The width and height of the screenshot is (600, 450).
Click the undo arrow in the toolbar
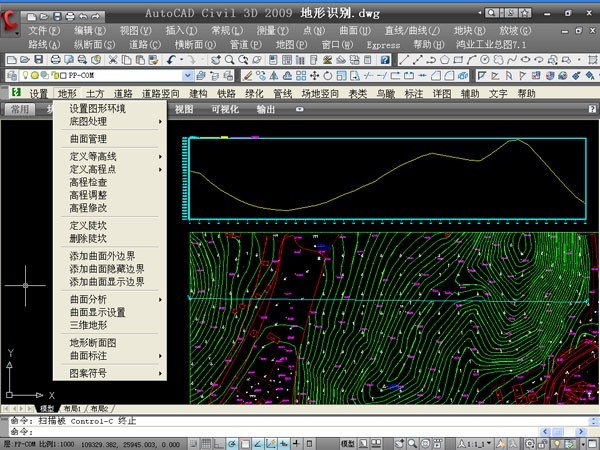(x=171, y=60)
